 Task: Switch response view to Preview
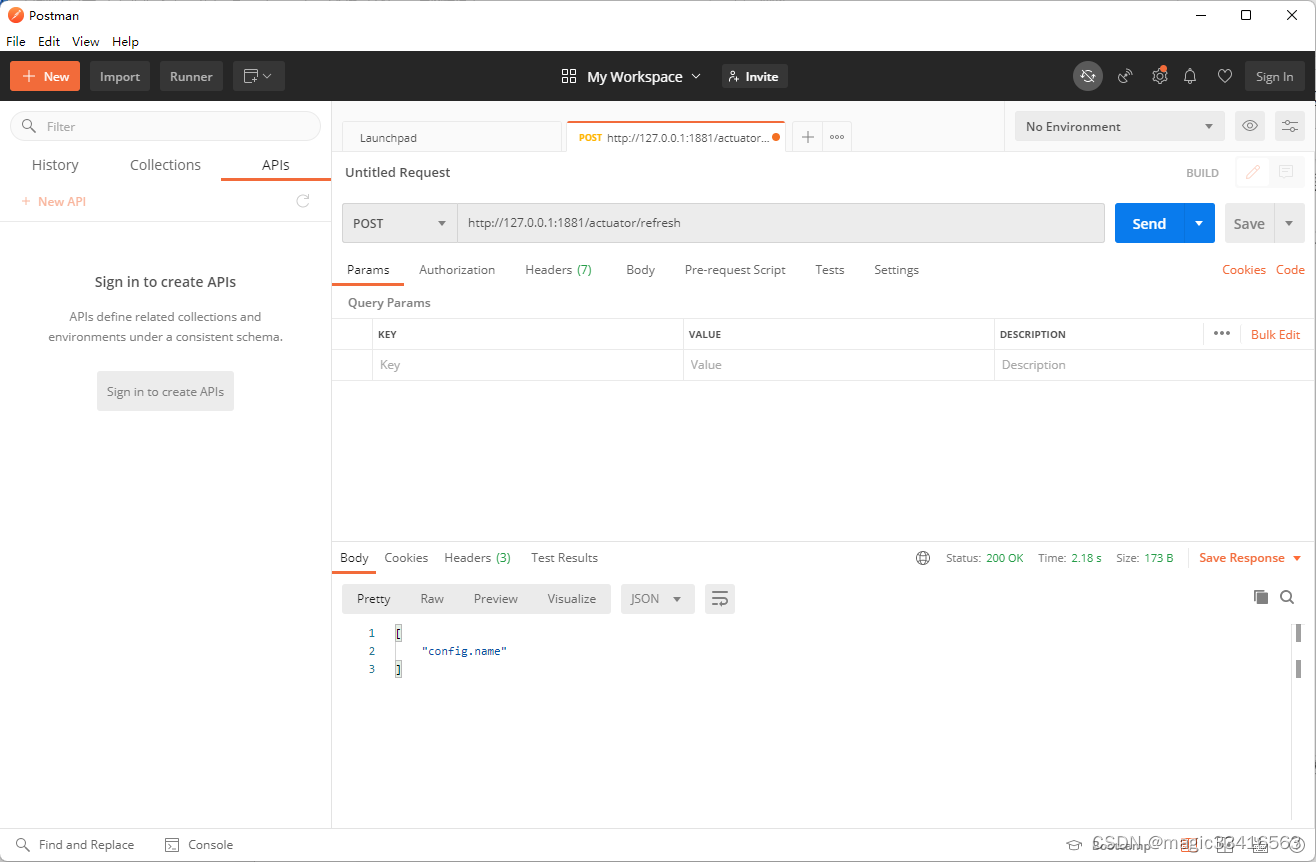[x=496, y=598]
